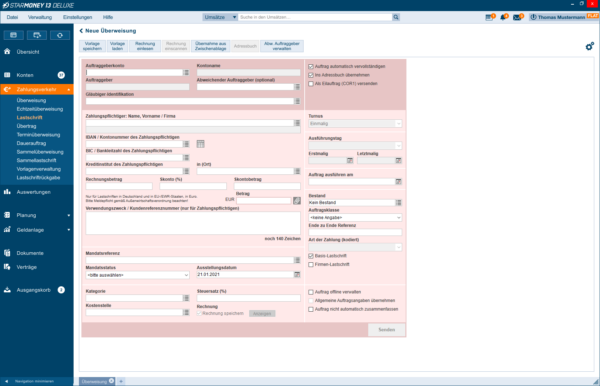The width and height of the screenshot is (600, 386).
Task: Open the settings gears icon
Action: pos(589,46)
